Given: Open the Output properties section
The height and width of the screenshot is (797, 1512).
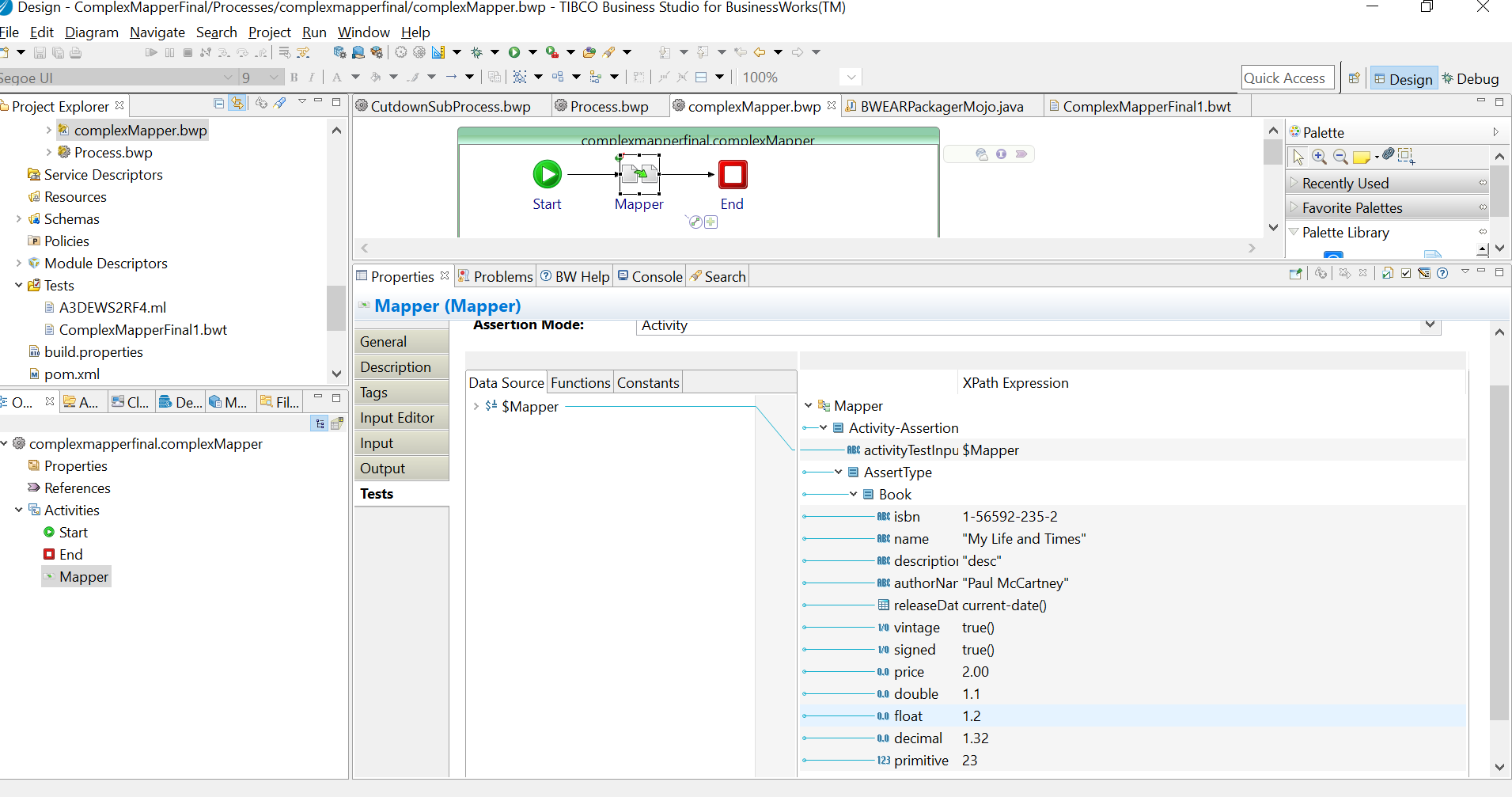Looking at the screenshot, I should 401,469.
